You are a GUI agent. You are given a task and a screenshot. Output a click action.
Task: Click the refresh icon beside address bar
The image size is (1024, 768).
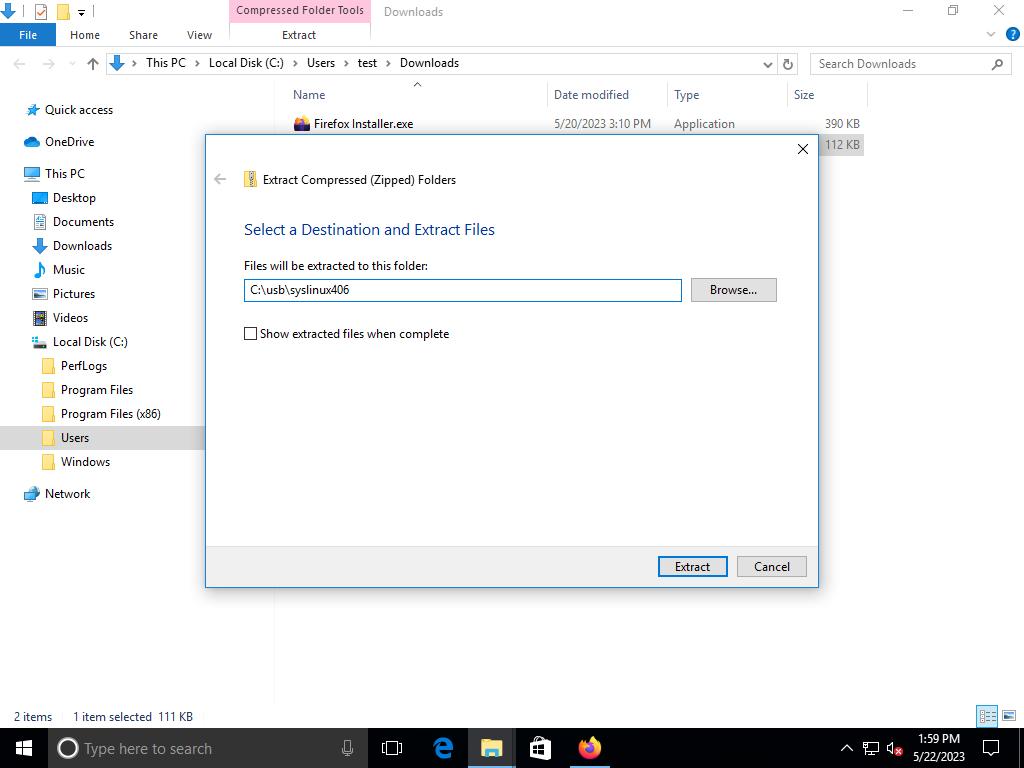788,64
